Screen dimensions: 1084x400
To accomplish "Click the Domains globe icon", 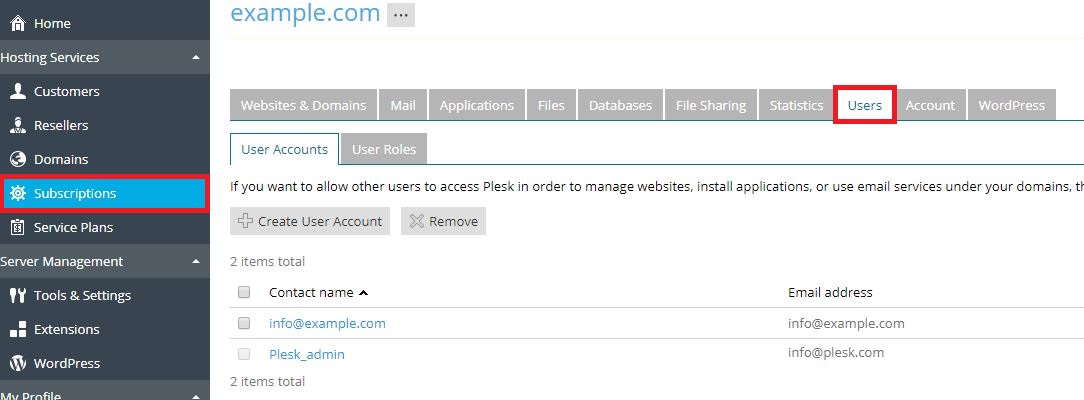I will point(18,159).
